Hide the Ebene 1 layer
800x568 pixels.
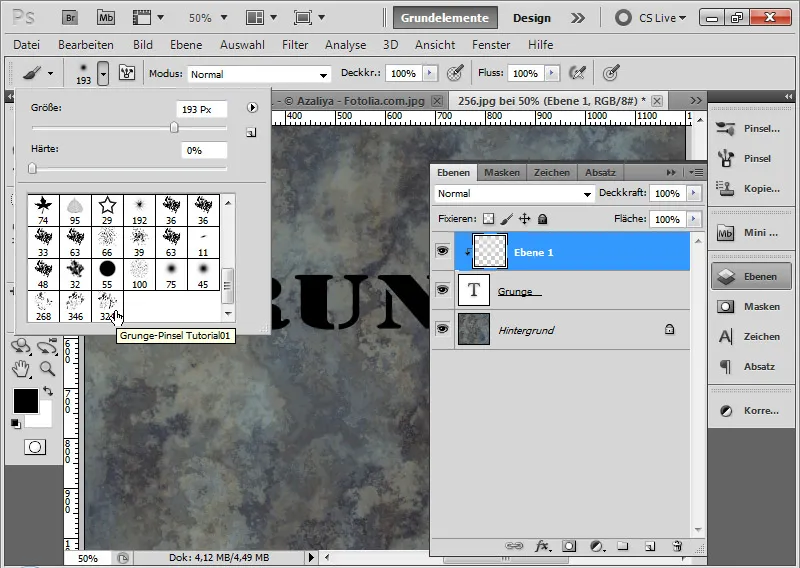click(x=442, y=251)
